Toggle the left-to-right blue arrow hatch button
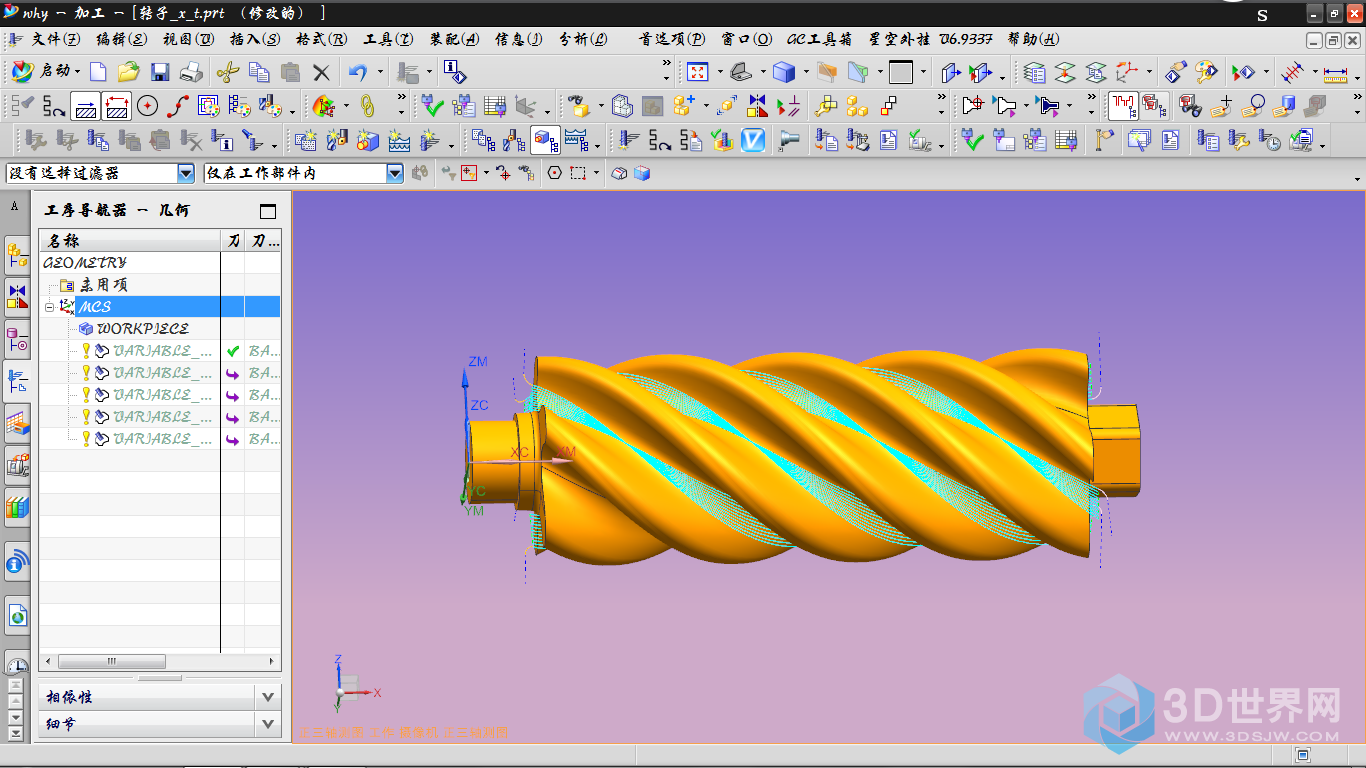This screenshot has height=768, width=1366. [x=86, y=106]
